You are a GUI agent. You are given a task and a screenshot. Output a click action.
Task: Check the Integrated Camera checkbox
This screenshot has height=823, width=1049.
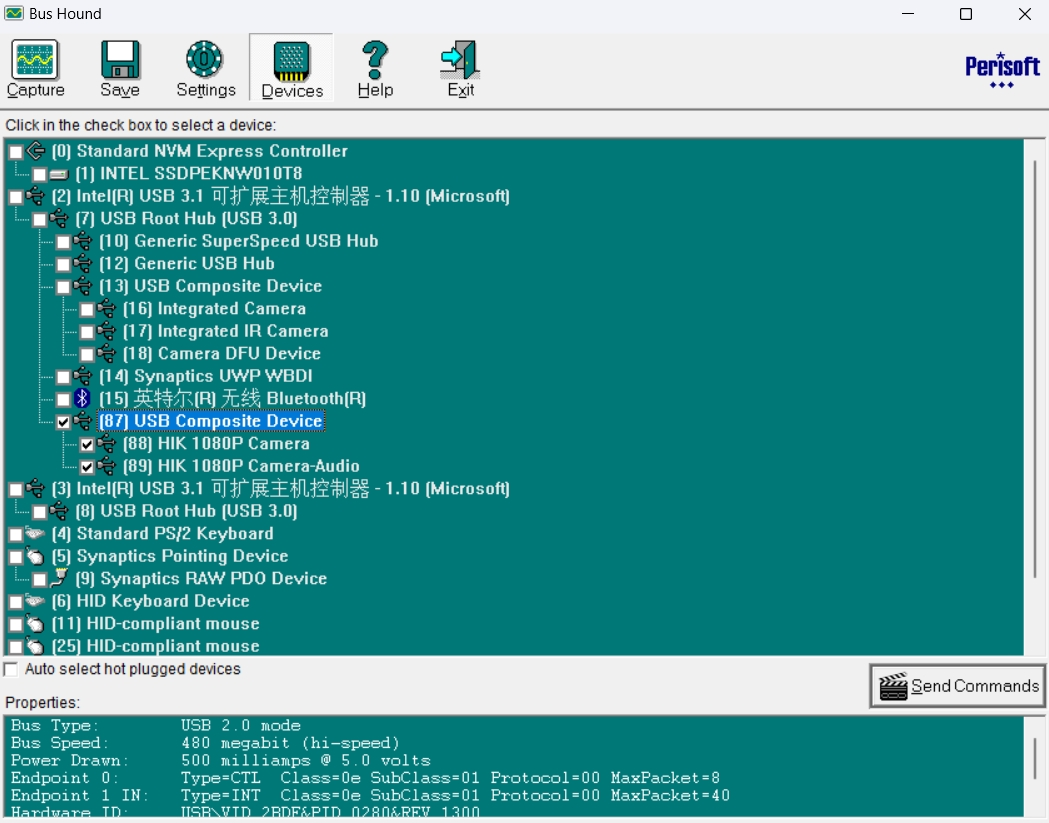pos(87,309)
